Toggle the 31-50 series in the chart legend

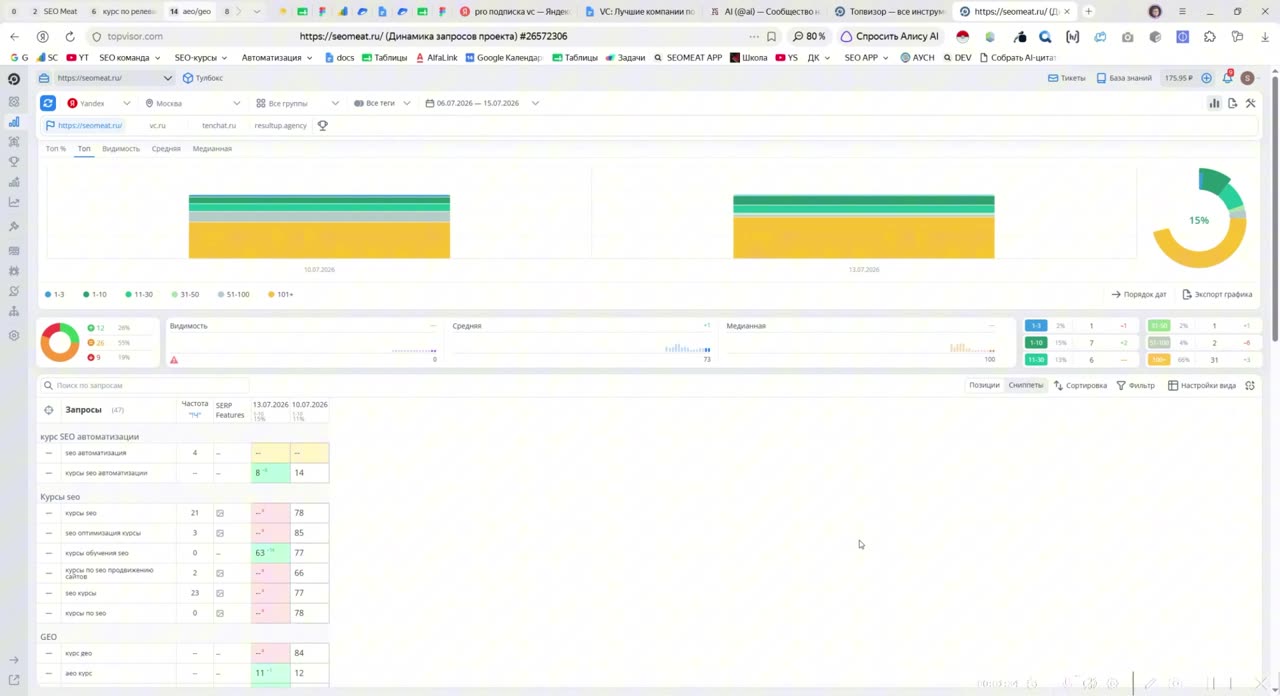coord(185,295)
